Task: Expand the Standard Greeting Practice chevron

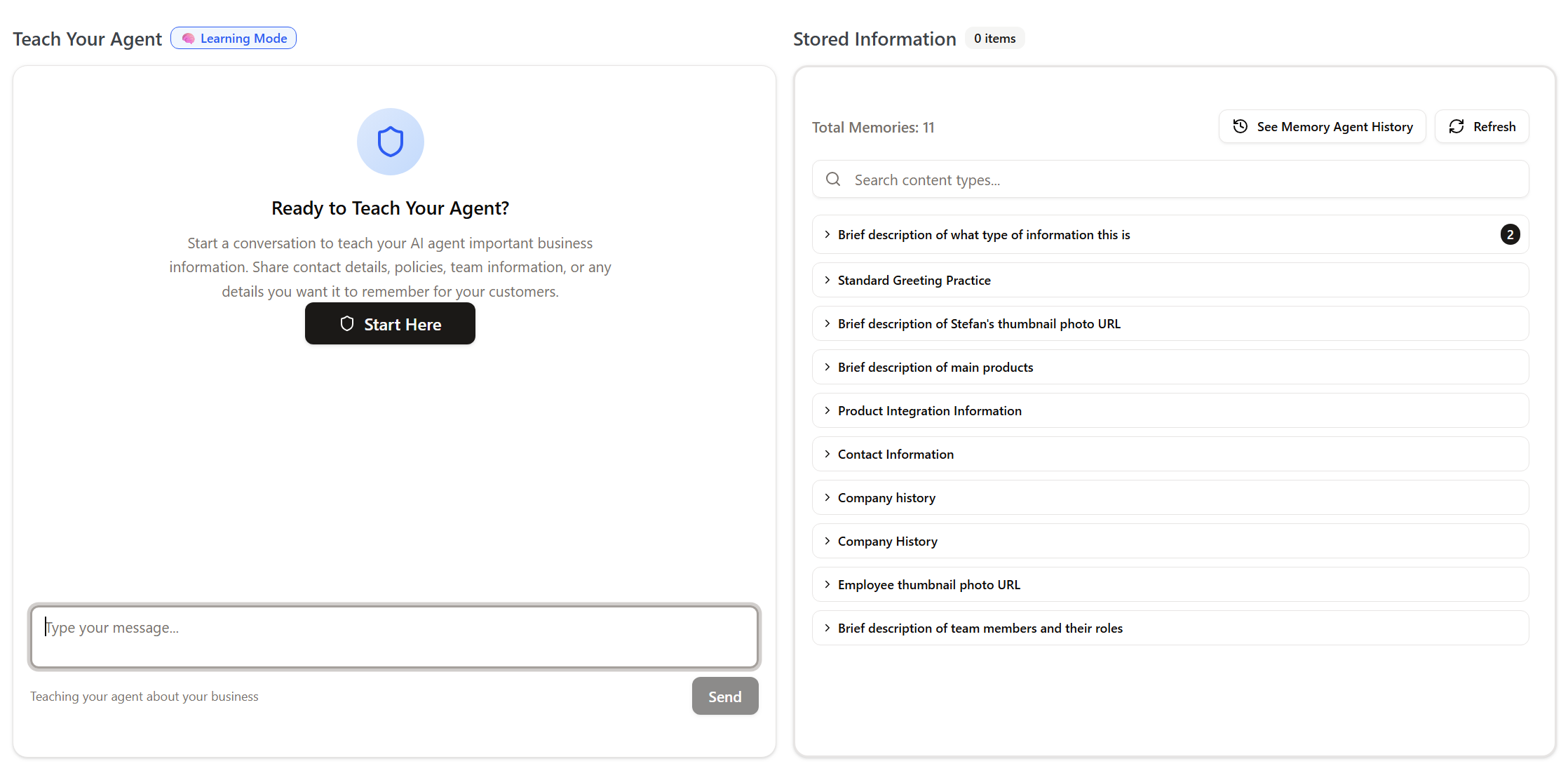Action: tap(827, 280)
